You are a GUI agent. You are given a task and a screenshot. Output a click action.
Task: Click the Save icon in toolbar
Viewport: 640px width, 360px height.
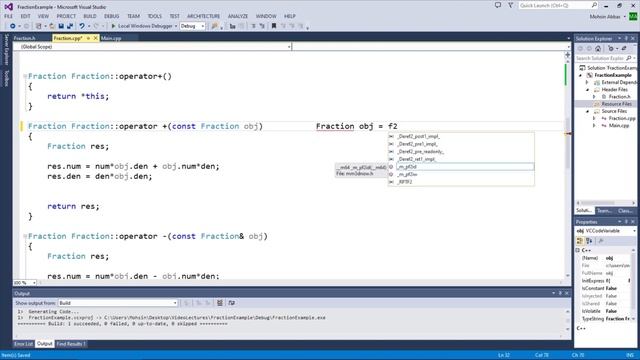61,26
